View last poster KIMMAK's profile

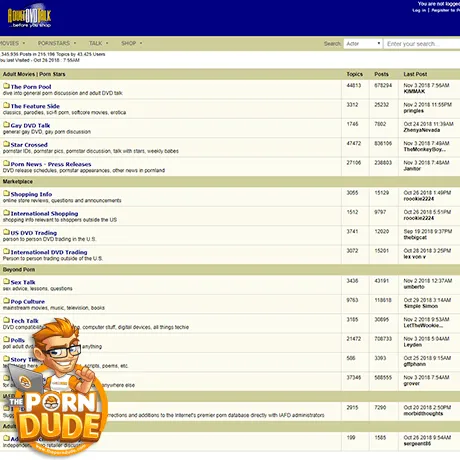[x=414, y=91]
